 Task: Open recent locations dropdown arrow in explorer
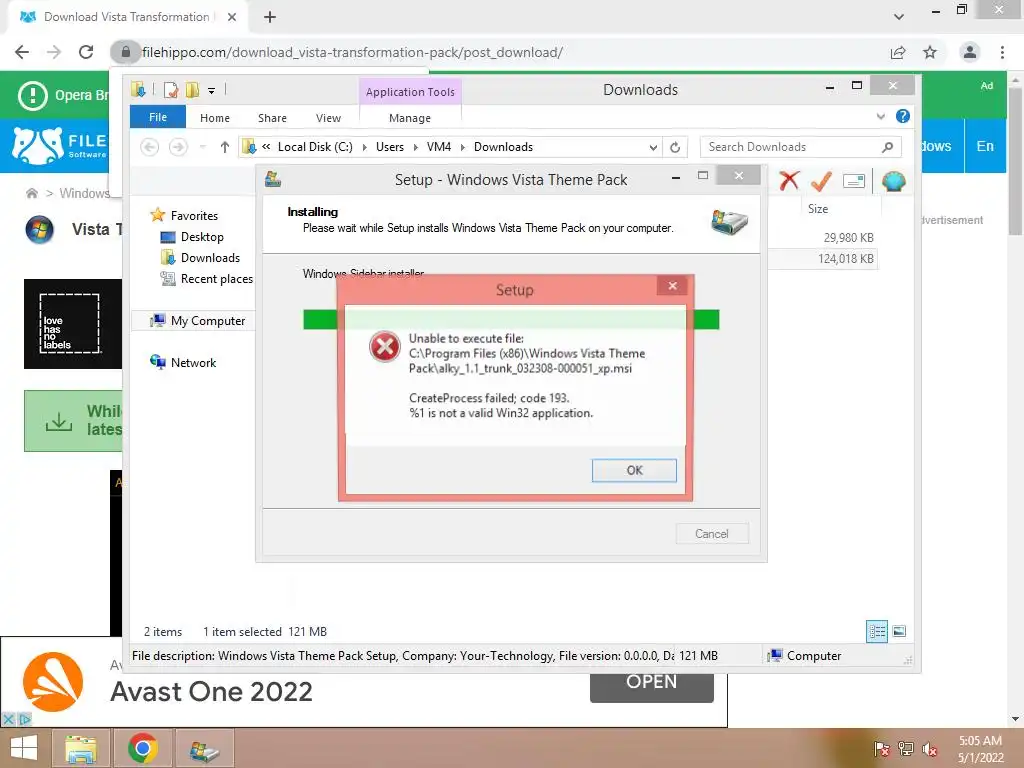(x=202, y=147)
